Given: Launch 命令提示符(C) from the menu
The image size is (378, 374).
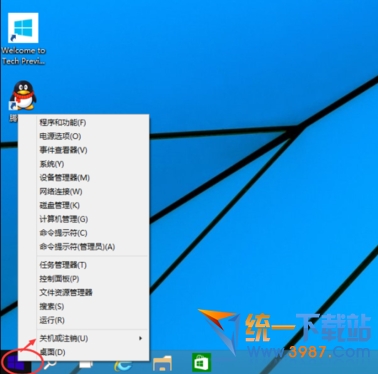Looking at the screenshot, I should click(83, 233).
